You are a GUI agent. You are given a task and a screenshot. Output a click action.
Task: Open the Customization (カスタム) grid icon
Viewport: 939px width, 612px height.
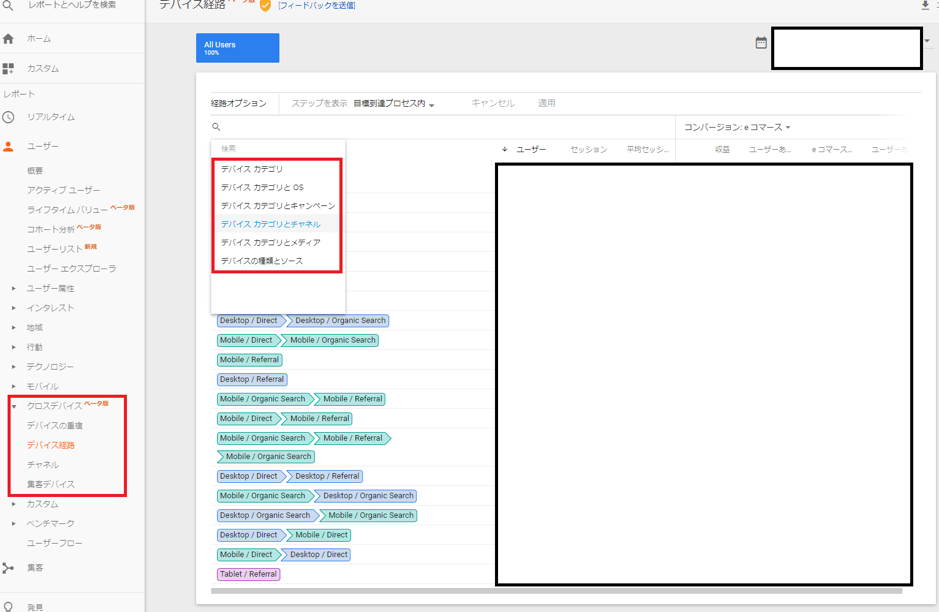point(9,69)
